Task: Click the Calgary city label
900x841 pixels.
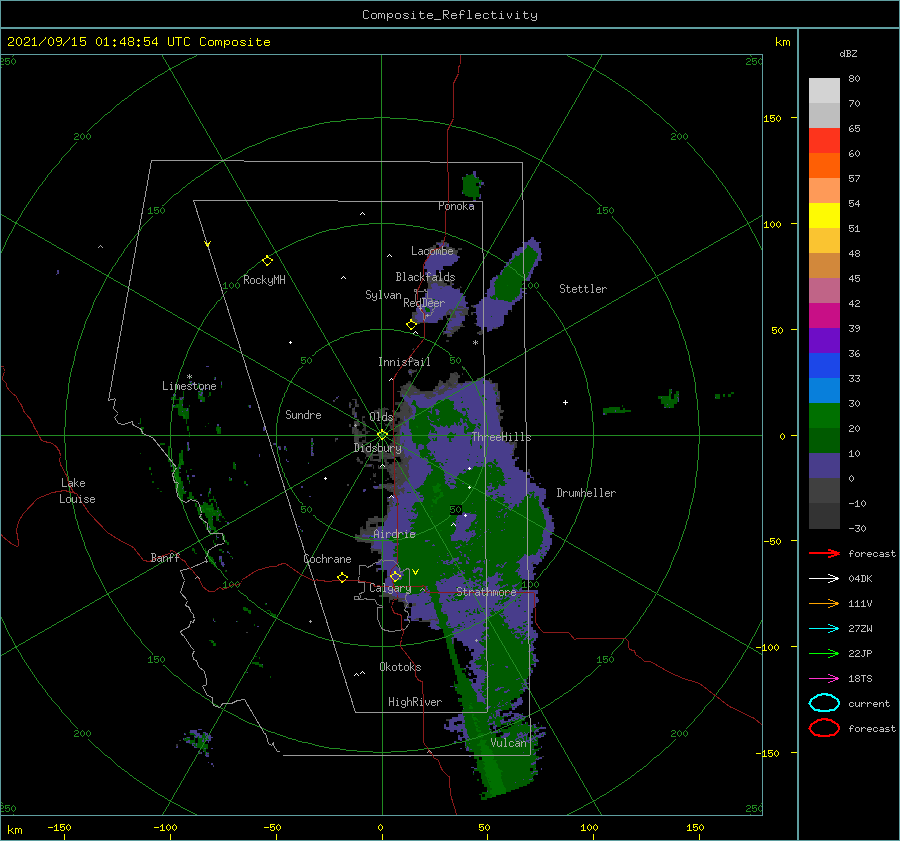Action: click(x=390, y=588)
